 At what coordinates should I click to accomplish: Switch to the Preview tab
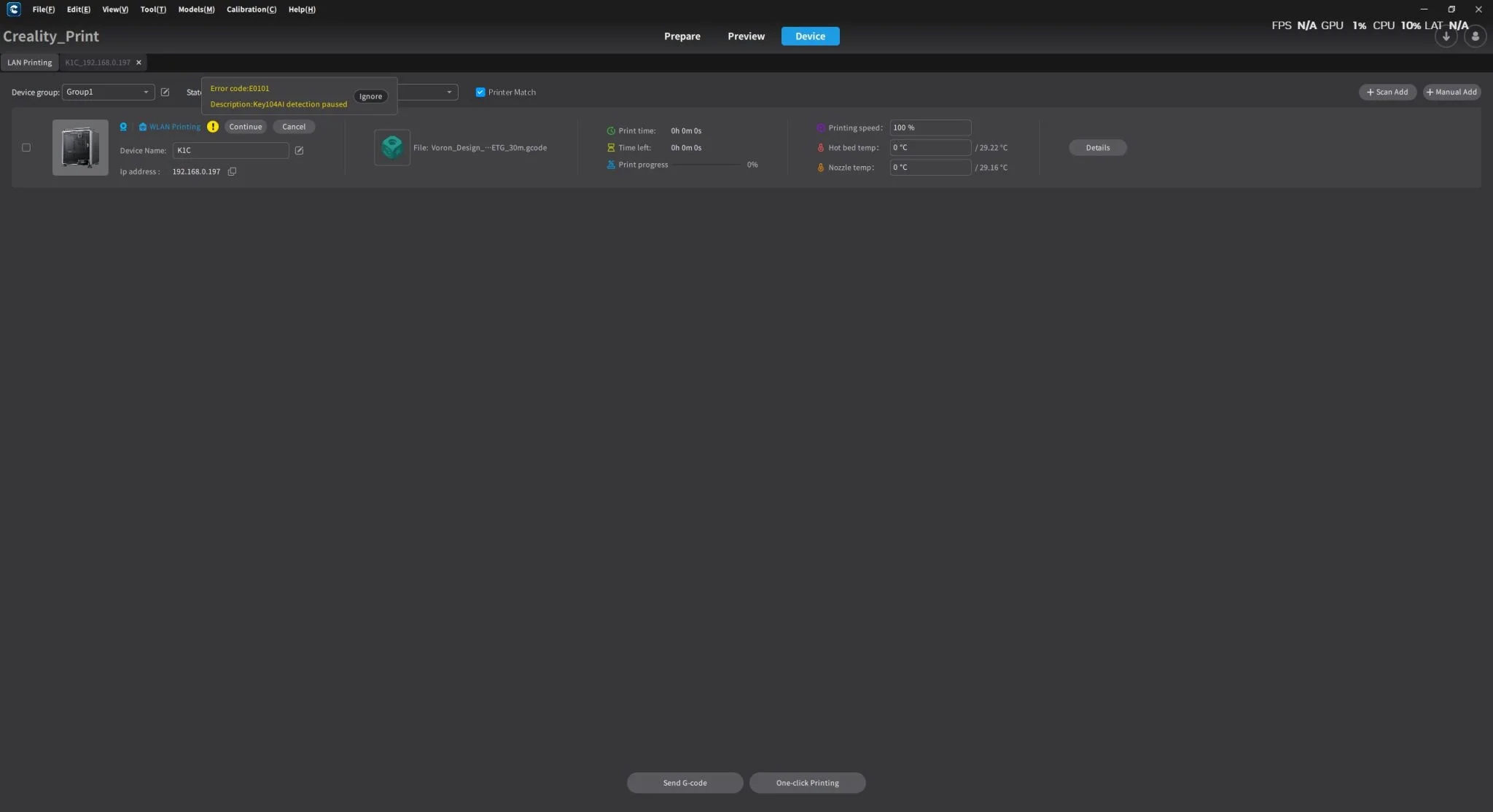point(746,36)
